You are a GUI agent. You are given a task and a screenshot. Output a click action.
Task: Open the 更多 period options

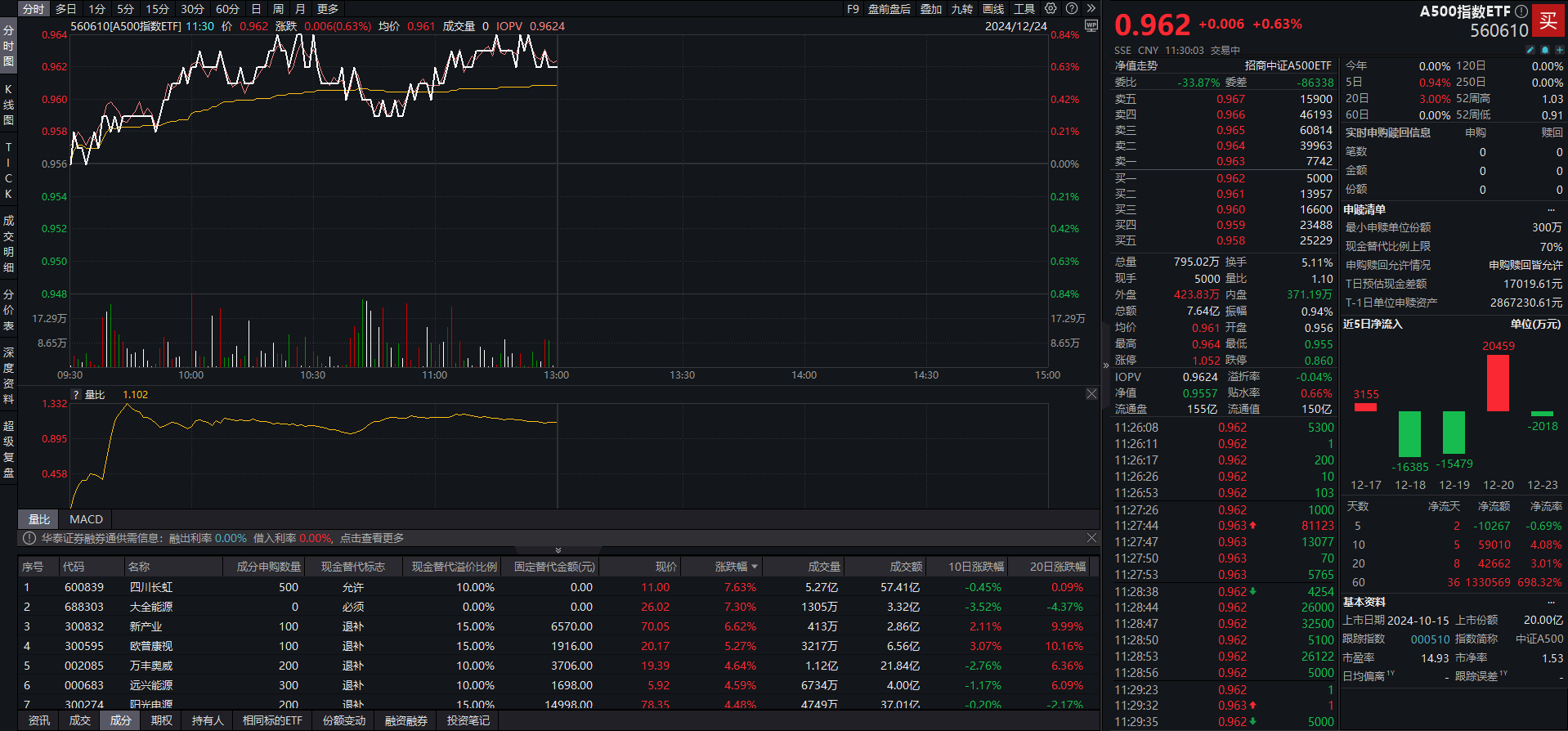328,9
